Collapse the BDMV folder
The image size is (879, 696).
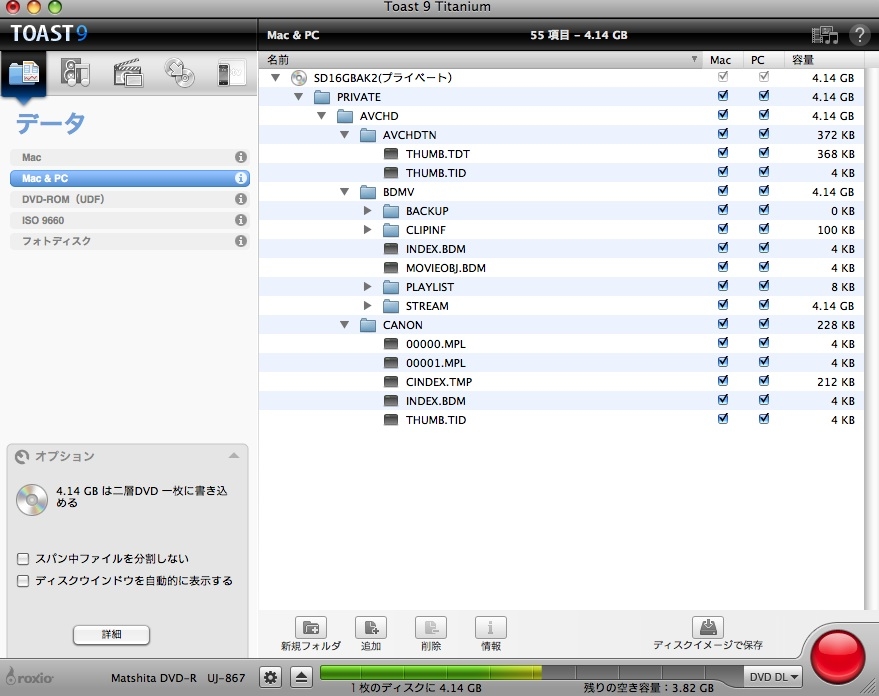(x=345, y=192)
